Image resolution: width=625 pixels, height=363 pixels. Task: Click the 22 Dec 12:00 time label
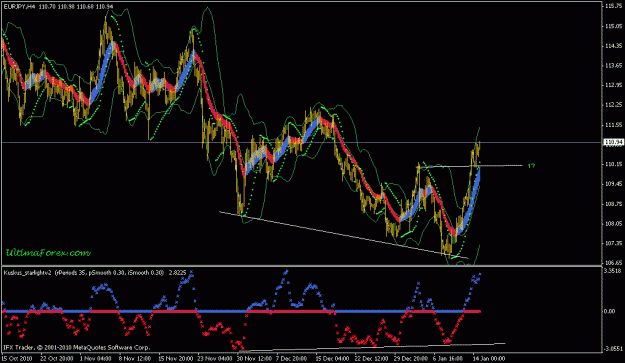372,358
